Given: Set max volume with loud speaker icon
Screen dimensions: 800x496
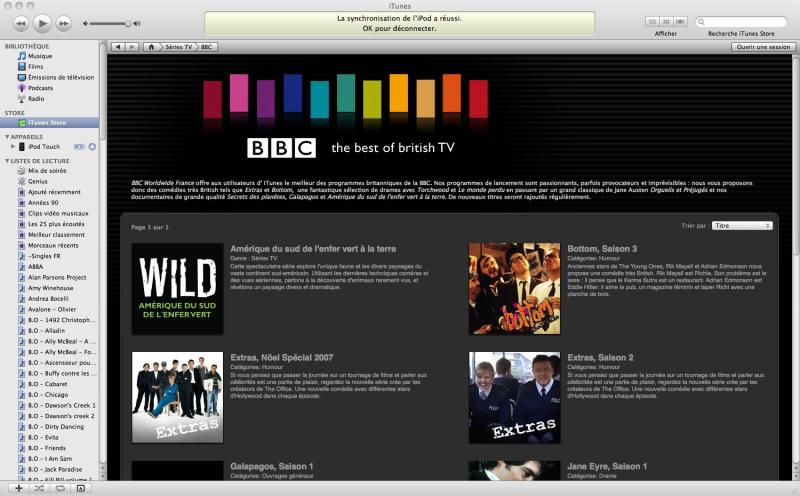Looking at the screenshot, I should tap(137, 23).
